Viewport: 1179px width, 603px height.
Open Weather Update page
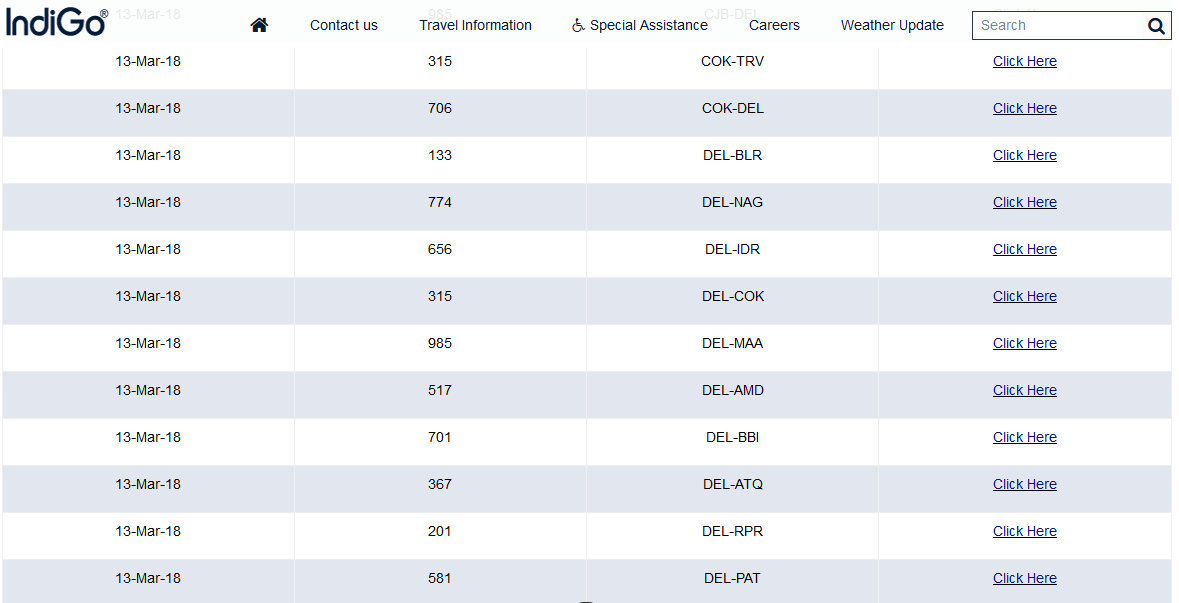click(x=892, y=25)
